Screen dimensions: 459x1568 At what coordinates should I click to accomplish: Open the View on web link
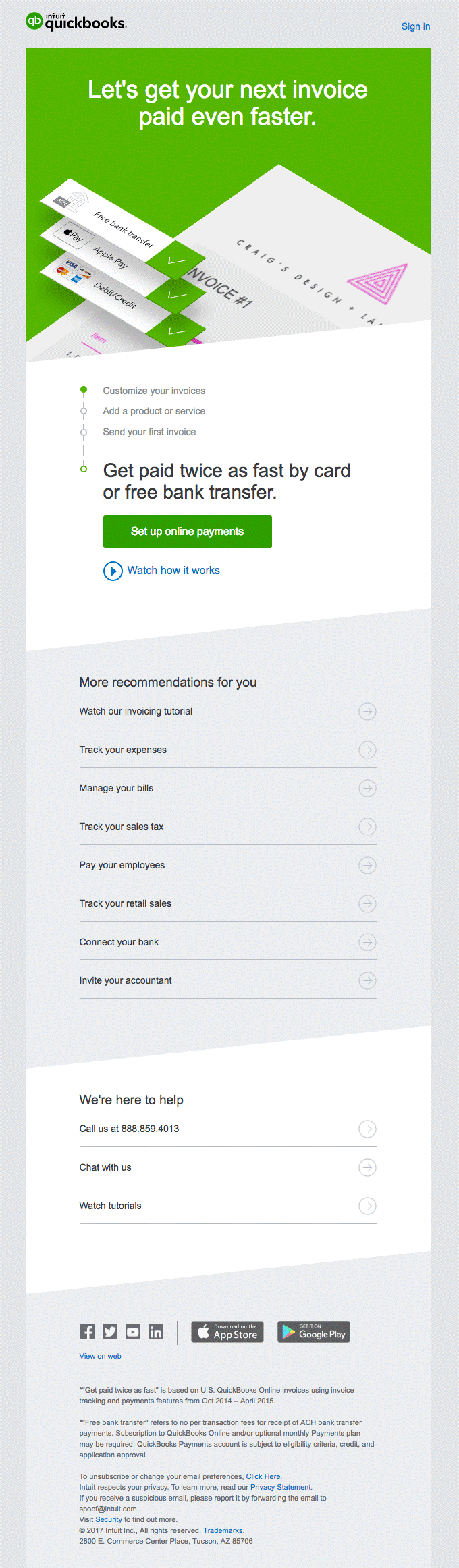click(99, 1355)
